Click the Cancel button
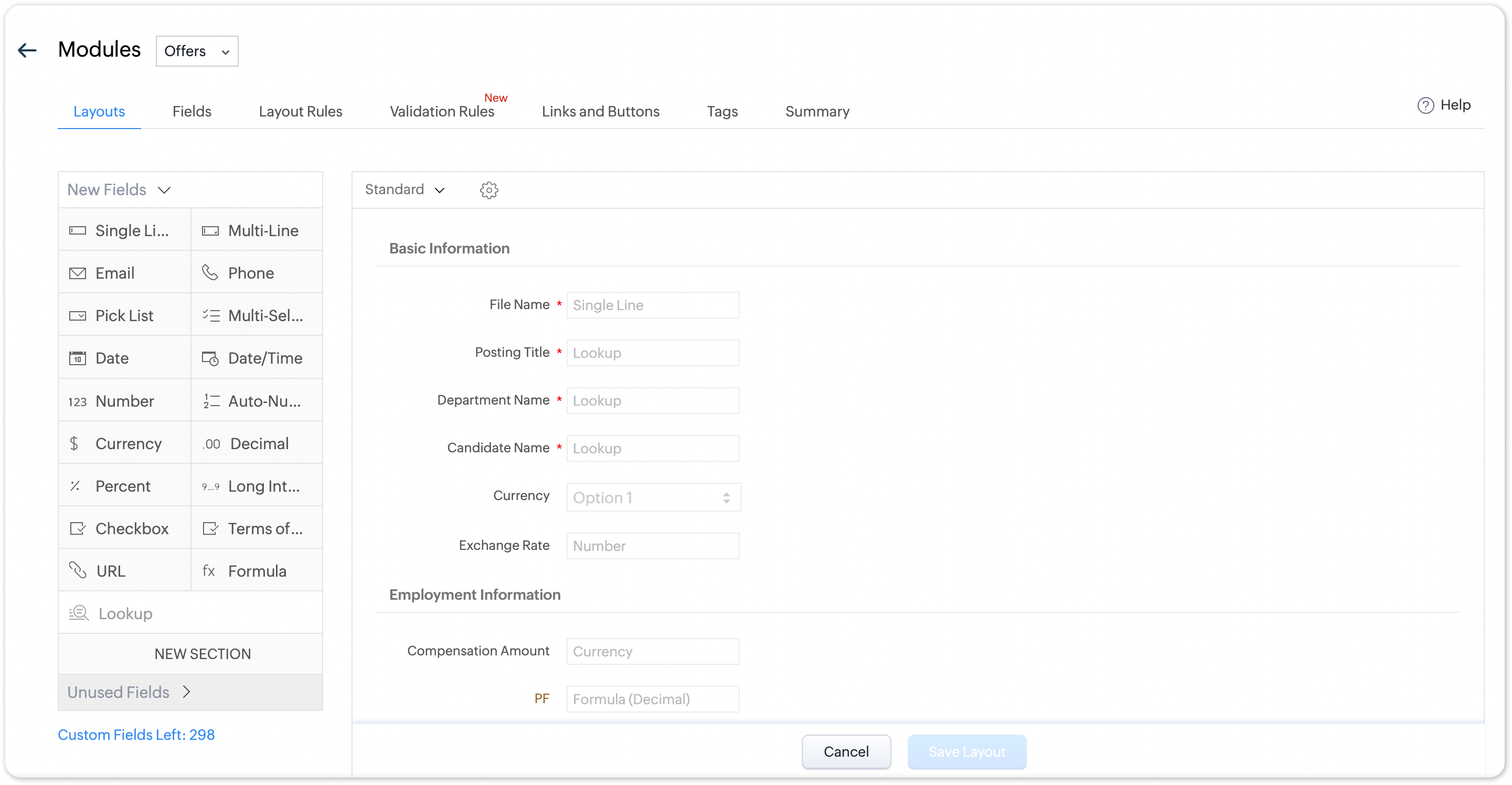The image size is (1512, 785). click(x=846, y=751)
